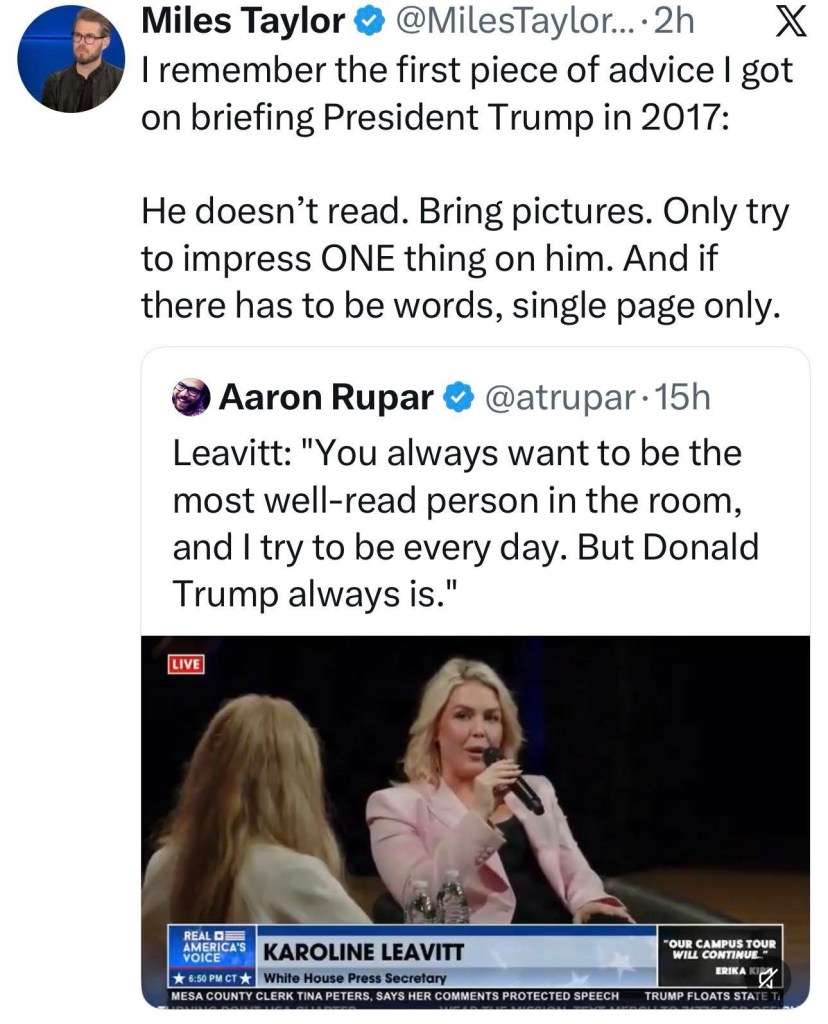
Task: Open Miles Taylor's profile picture
Action: point(71,58)
